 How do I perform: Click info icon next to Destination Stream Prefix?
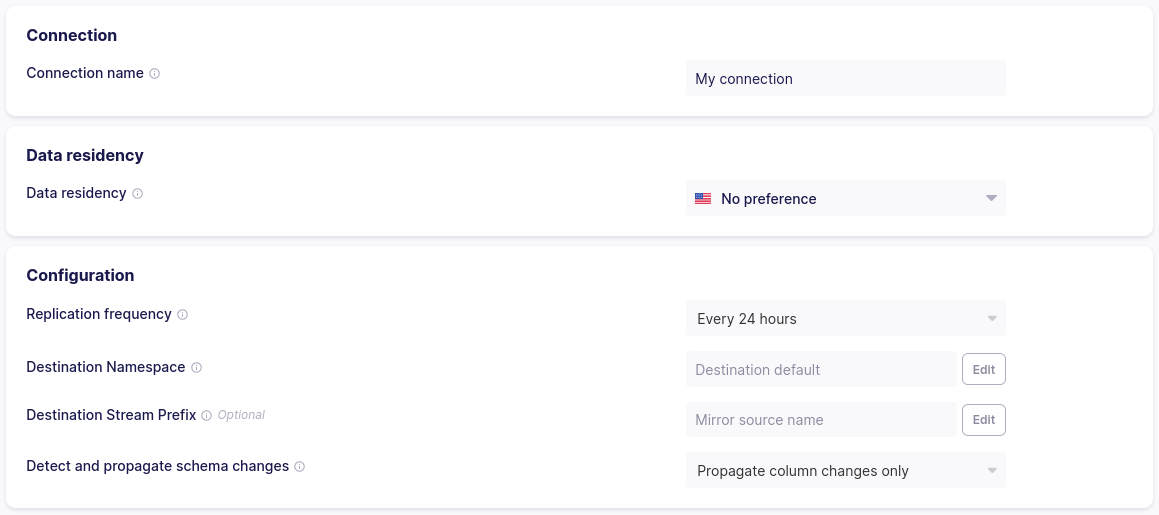click(207, 415)
